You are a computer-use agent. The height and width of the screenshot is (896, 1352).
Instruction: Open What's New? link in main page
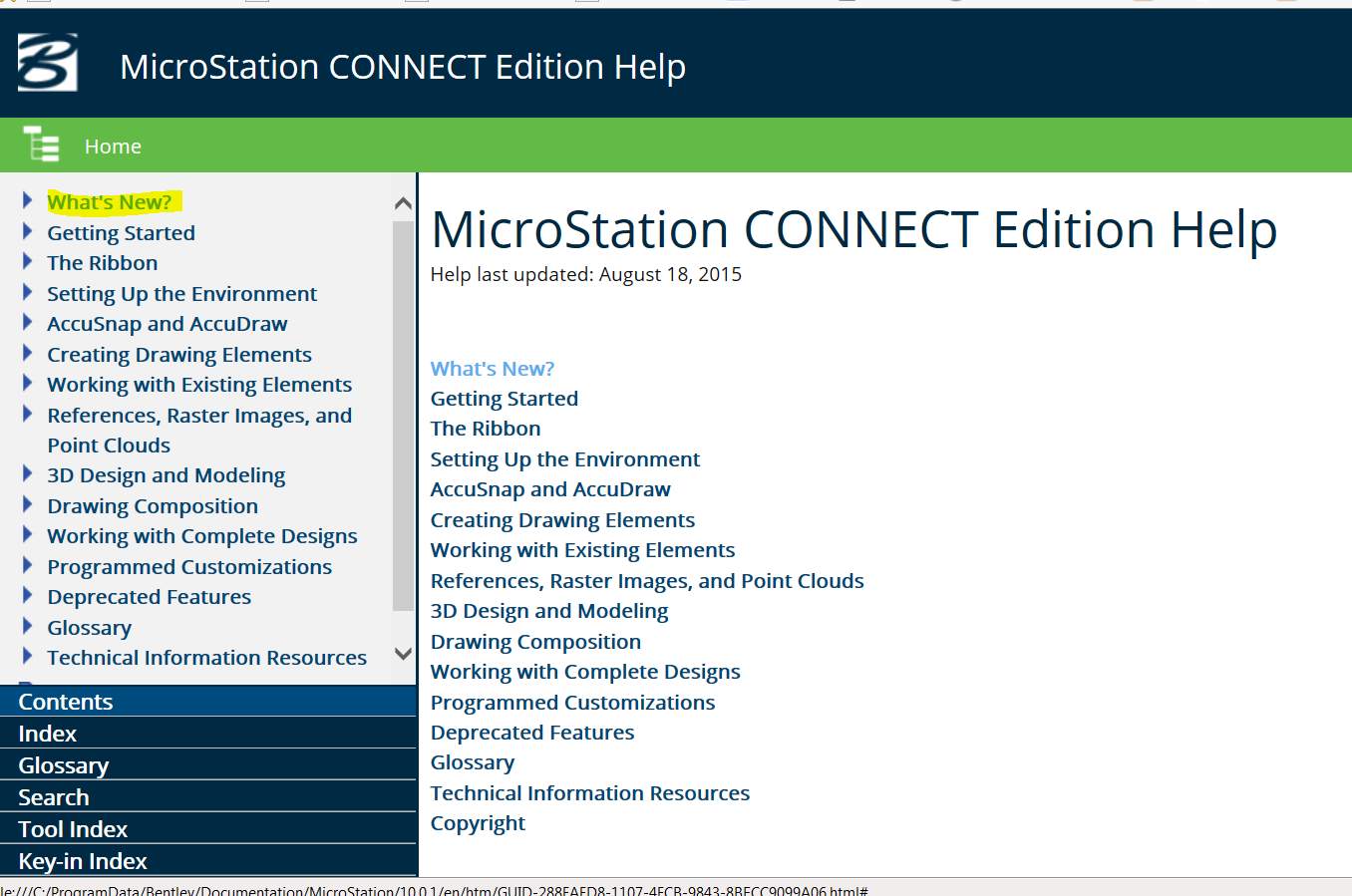pyautogui.click(x=493, y=369)
